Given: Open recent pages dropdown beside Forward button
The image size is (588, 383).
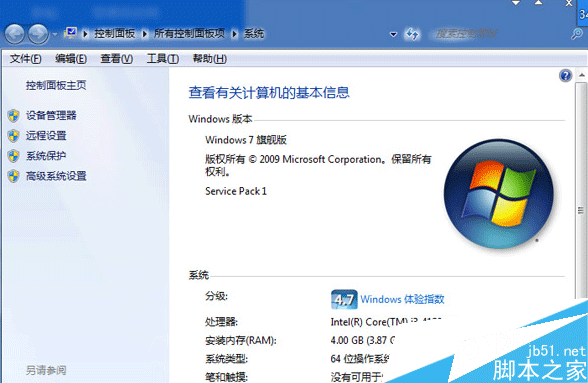Looking at the screenshot, I should click(x=55, y=35).
